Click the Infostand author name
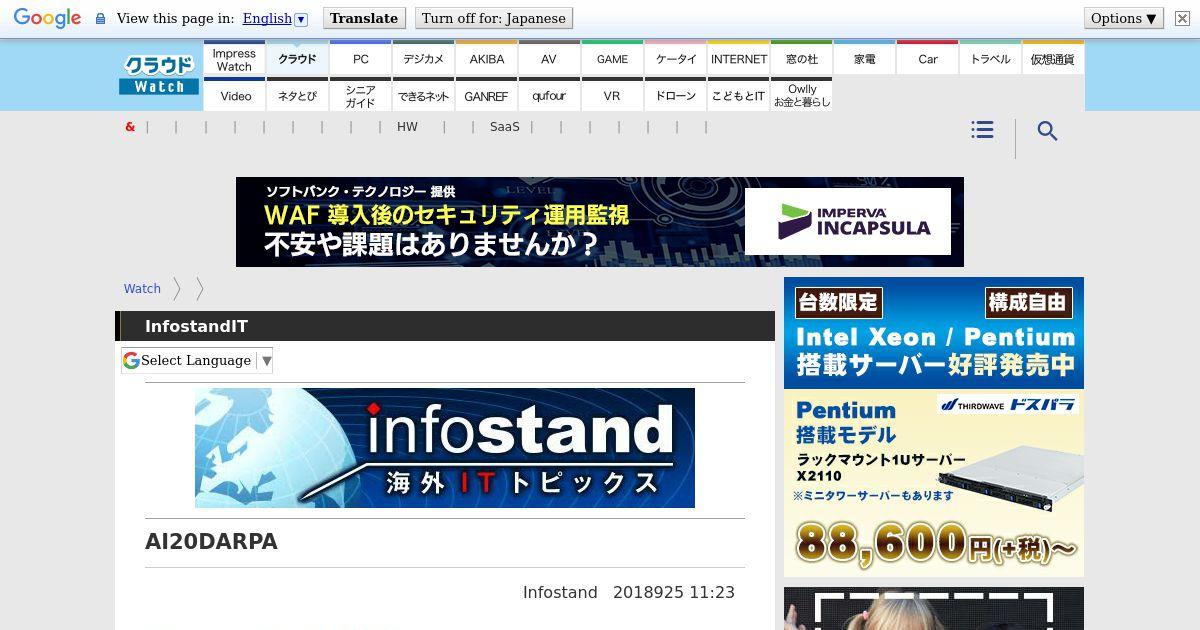Image resolution: width=1200 pixels, height=630 pixels. click(560, 593)
